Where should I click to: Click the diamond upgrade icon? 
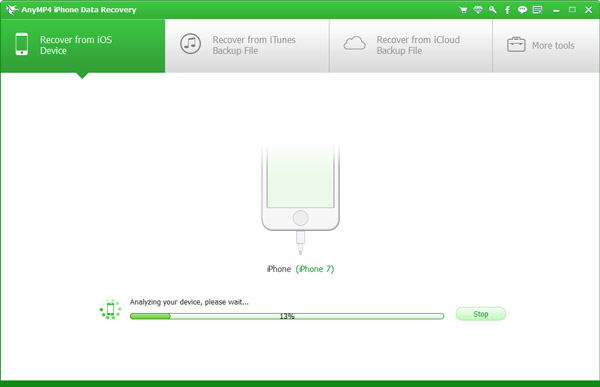(478, 10)
